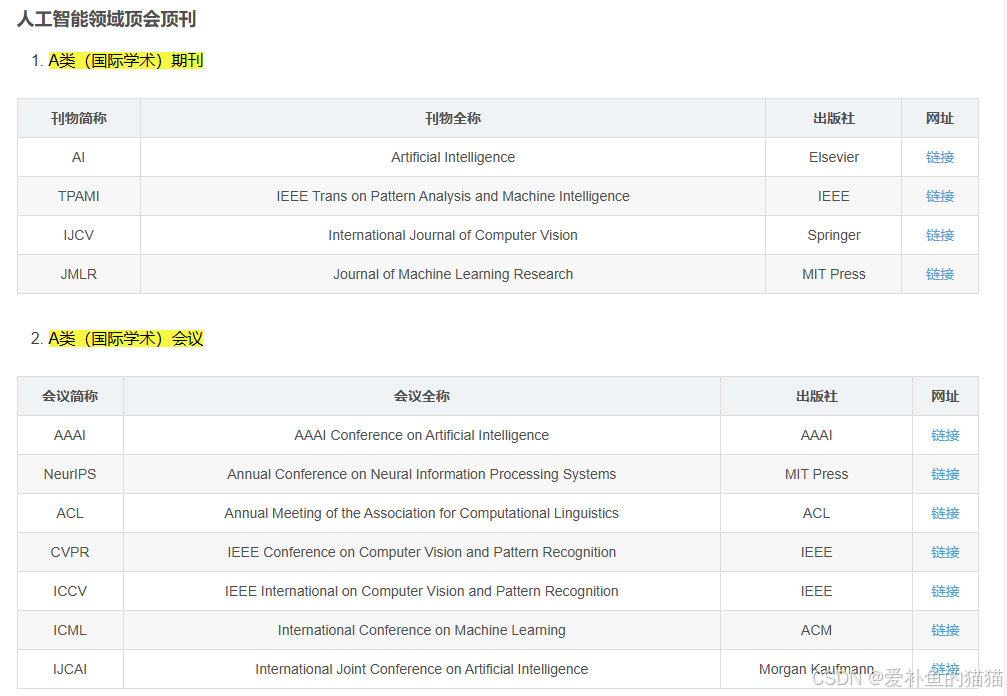Click the 刊物全称 column header
This screenshot has width=1007, height=696.
tap(453, 118)
